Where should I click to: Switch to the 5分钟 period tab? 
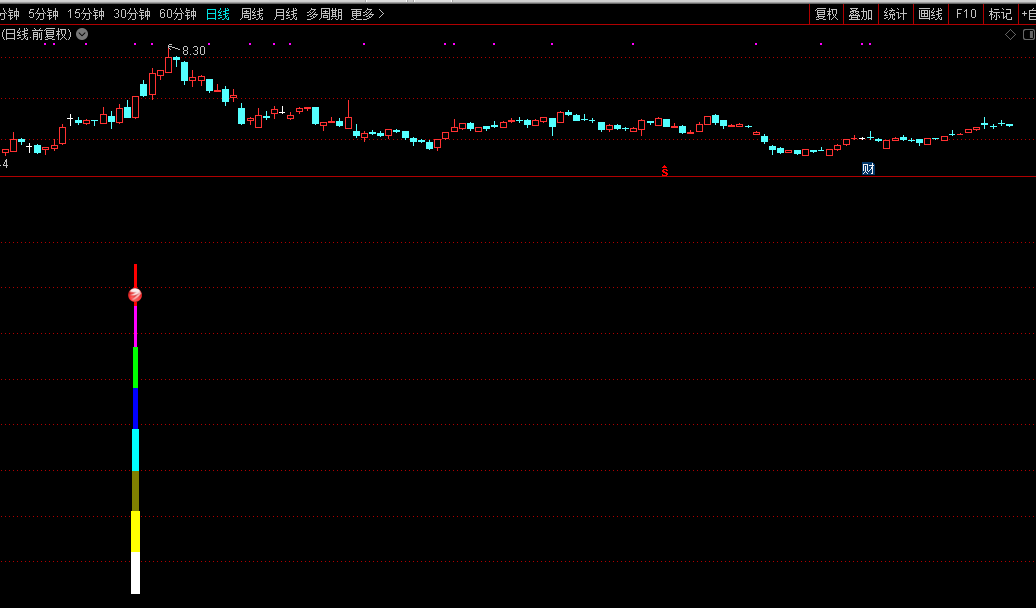43,14
